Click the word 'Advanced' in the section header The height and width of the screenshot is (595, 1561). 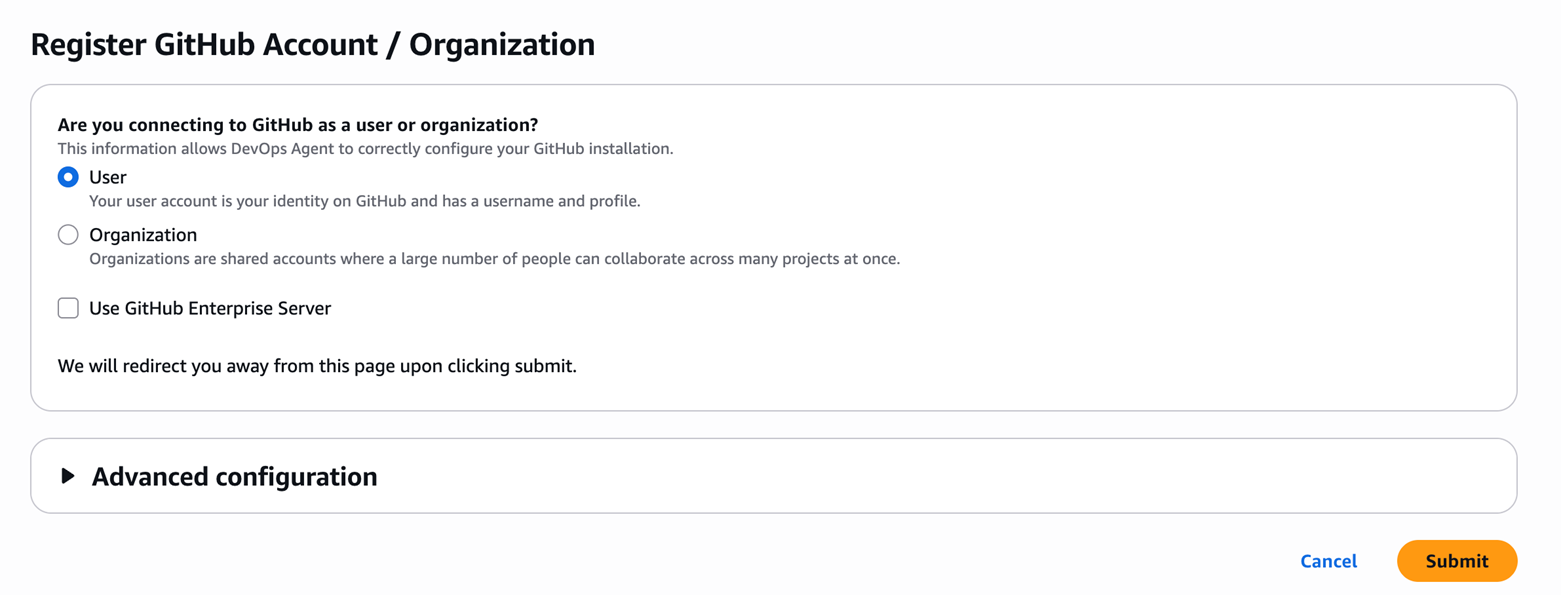(x=150, y=476)
